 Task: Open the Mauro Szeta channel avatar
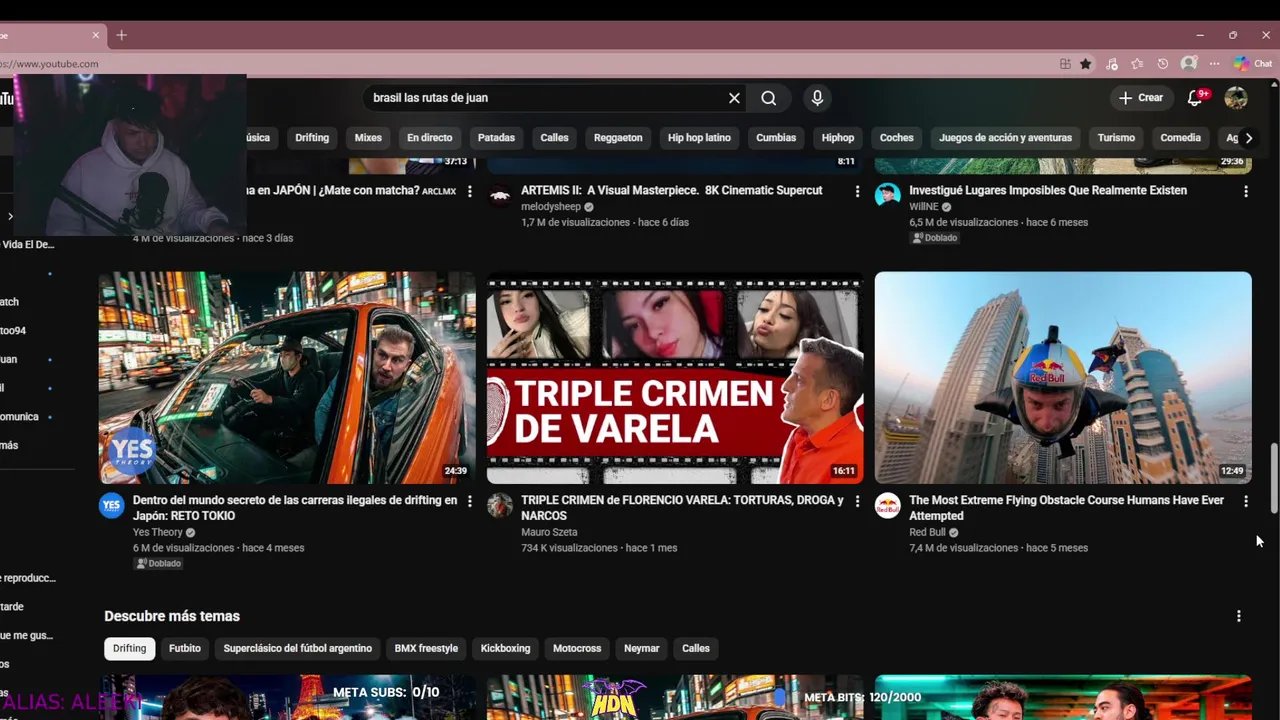click(x=500, y=505)
